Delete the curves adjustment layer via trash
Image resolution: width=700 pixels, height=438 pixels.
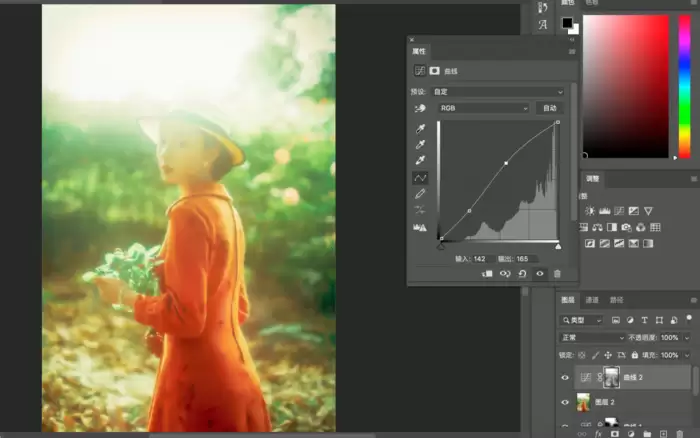pos(557,274)
